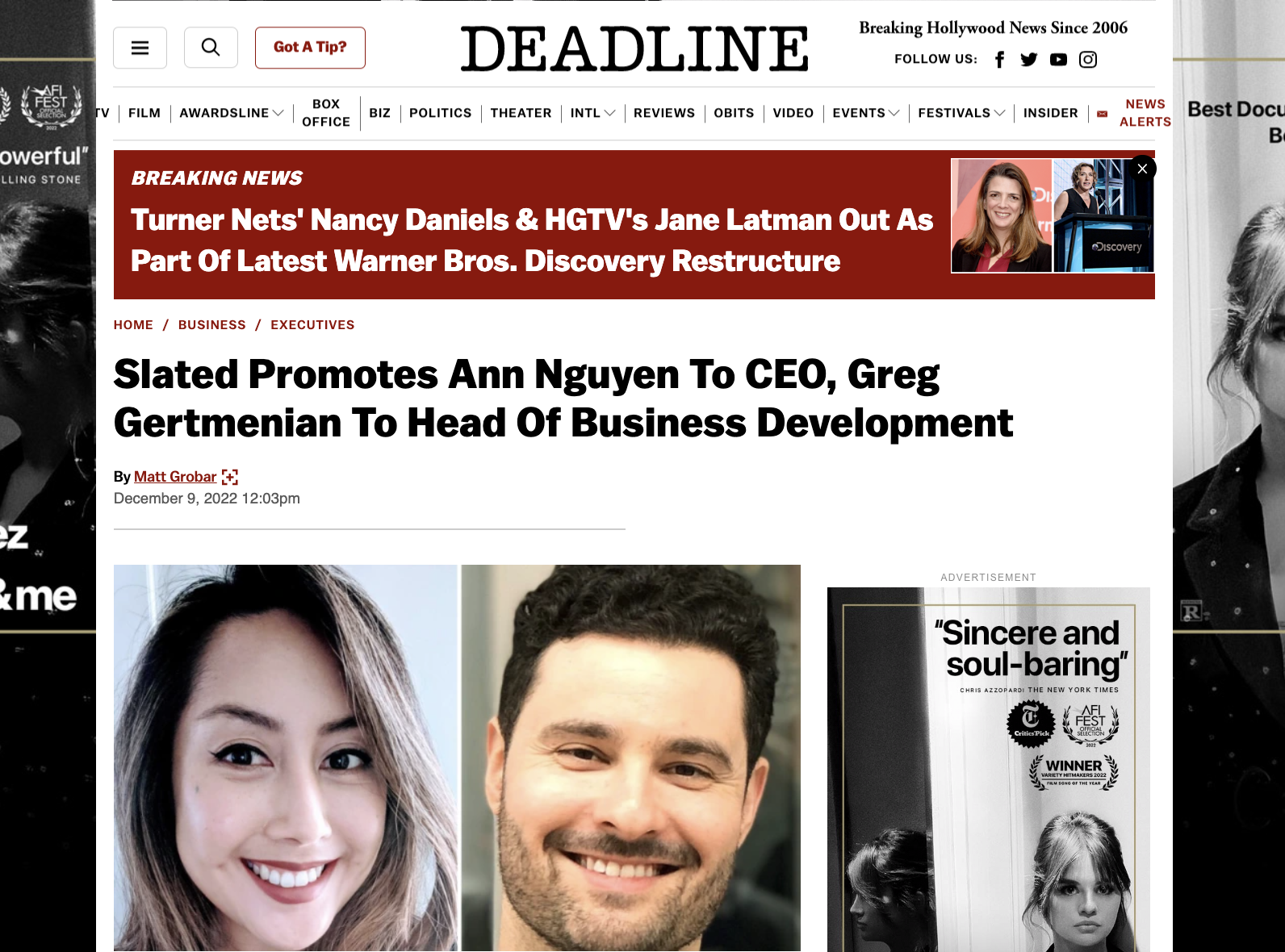The width and height of the screenshot is (1285, 952).
Task: Open the site search
Action: pos(211,48)
